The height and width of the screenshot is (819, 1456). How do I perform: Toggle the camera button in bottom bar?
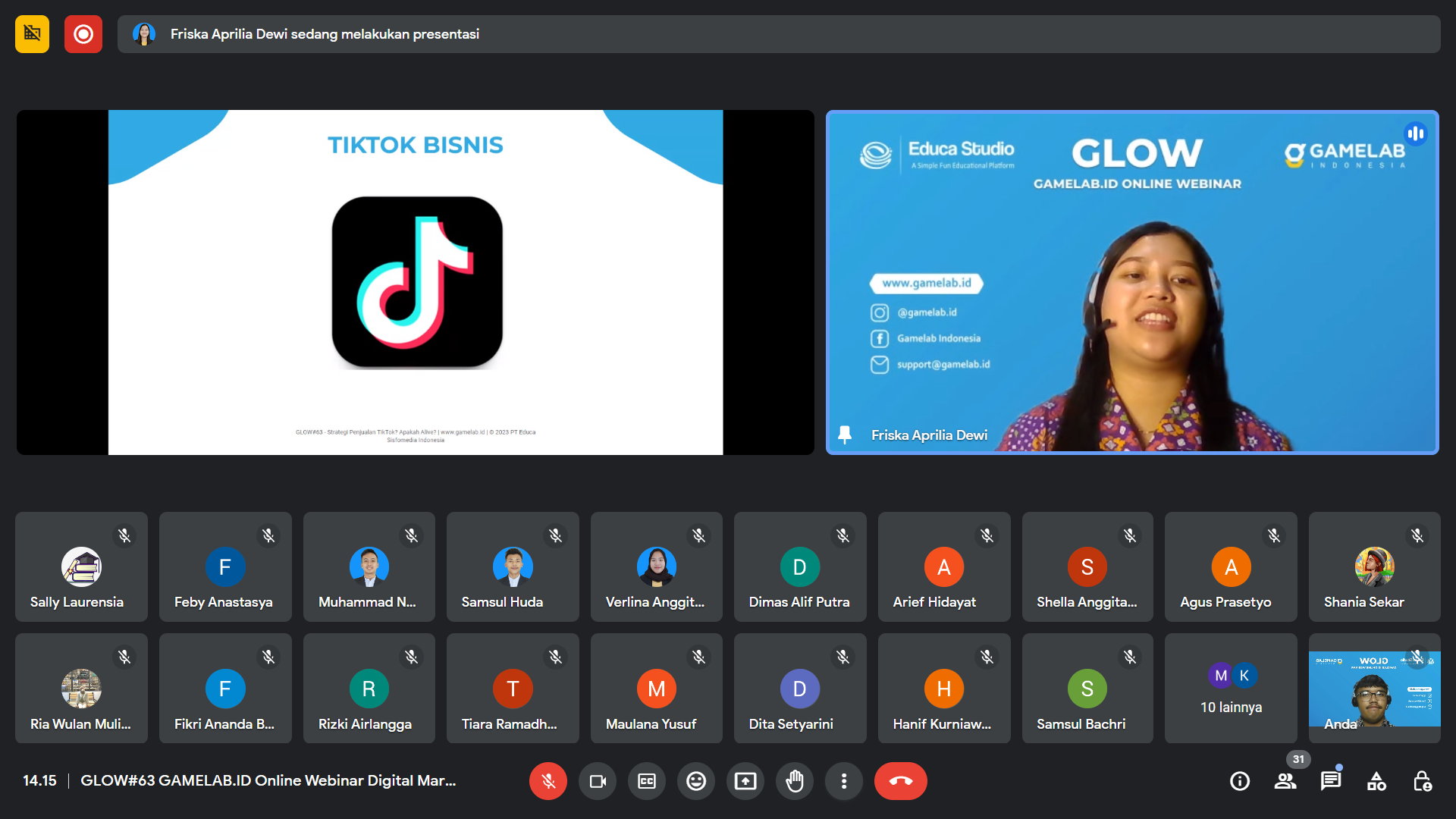coord(598,781)
